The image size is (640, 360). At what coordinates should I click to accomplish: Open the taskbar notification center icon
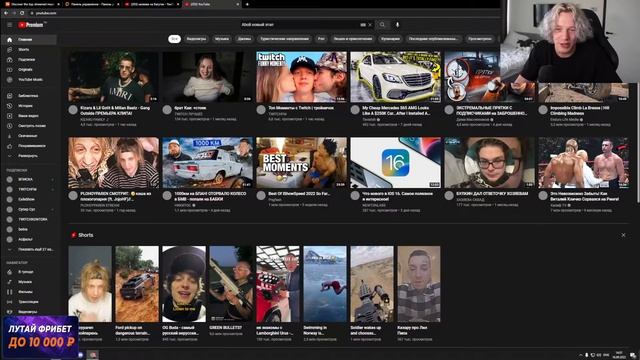(x=633, y=355)
